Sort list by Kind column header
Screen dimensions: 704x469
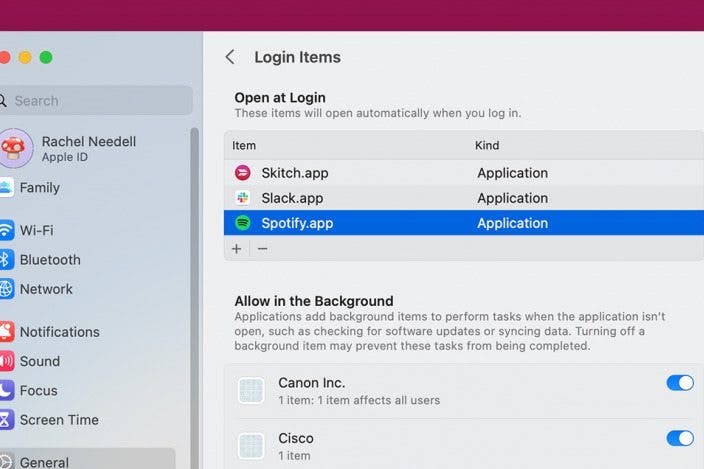(x=487, y=145)
